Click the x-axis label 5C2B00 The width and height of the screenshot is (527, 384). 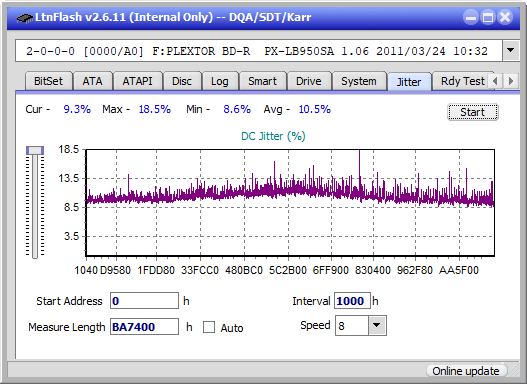(288, 270)
